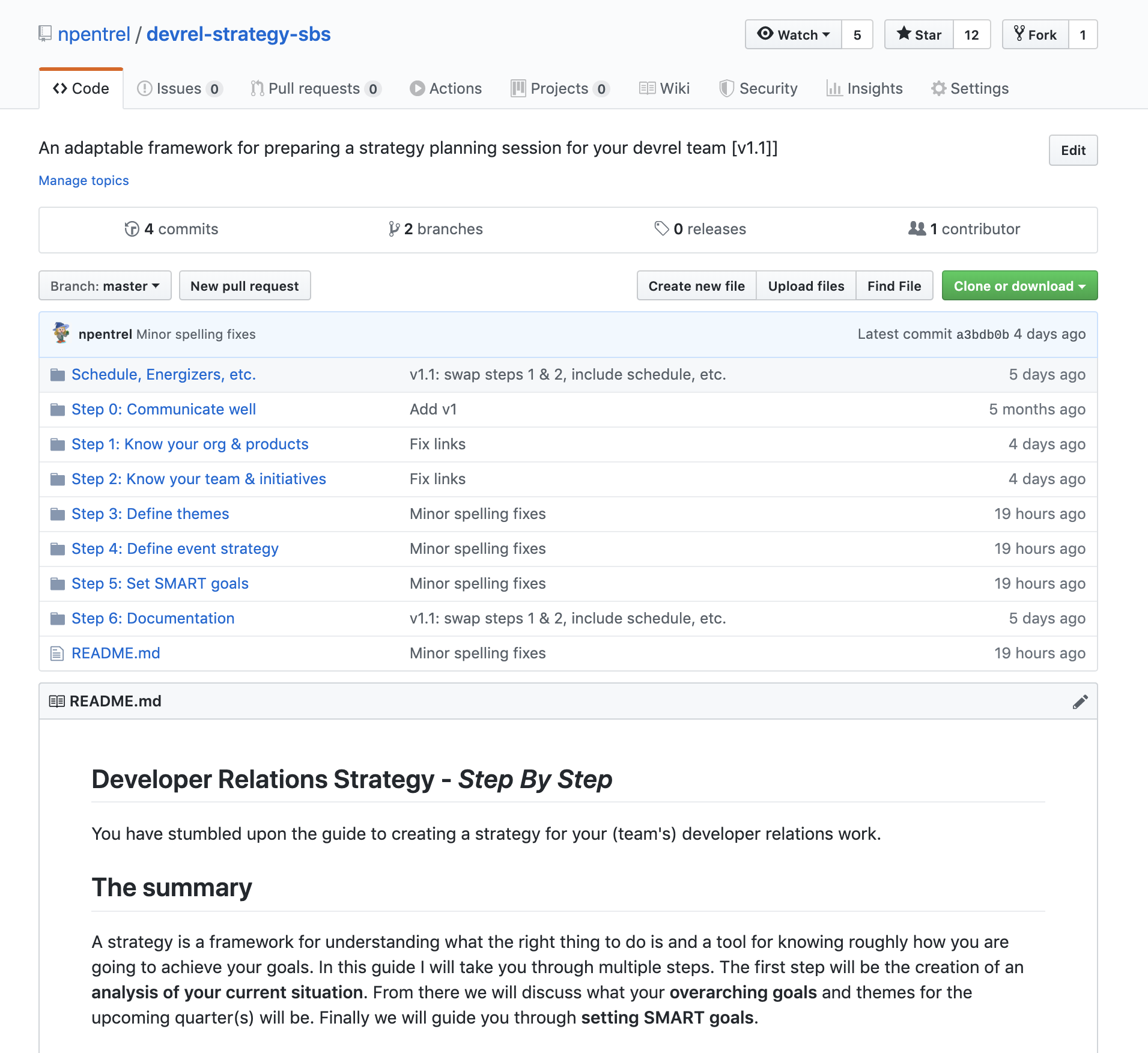
Task: Edit the README using the pencil icon
Action: pyautogui.click(x=1080, y=701)
